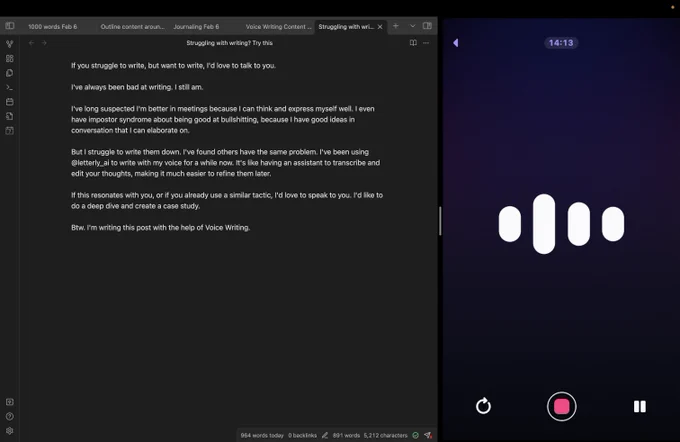Switch to the 'Journaling Feb 6' tab

click(x=196, y=26)
